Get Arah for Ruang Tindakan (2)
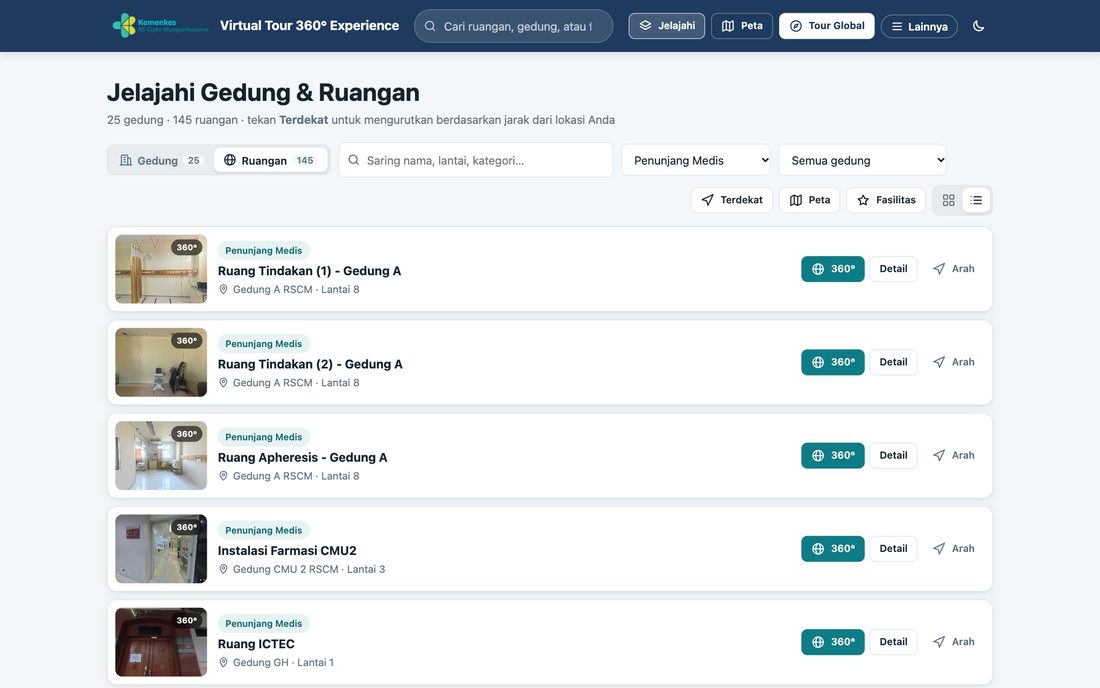The width and height of the screenshot is (1100, 688). (953, 362)
